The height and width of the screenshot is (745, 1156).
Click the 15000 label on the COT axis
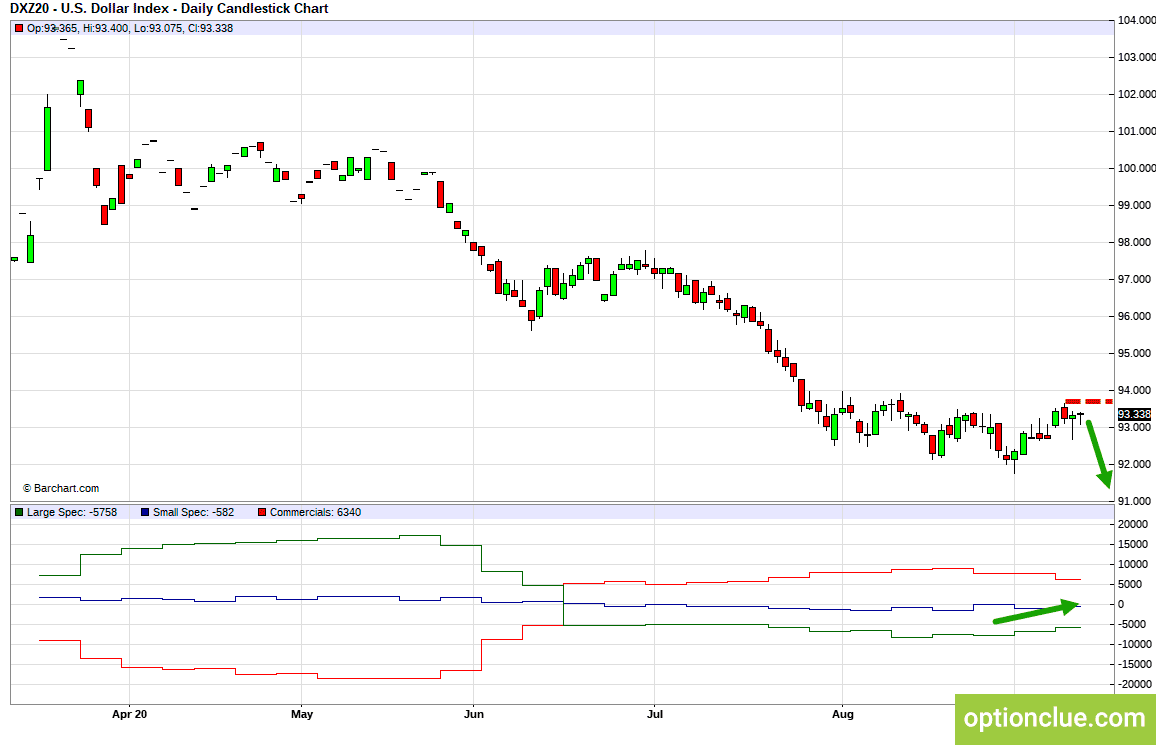(x=1132, y=545)
